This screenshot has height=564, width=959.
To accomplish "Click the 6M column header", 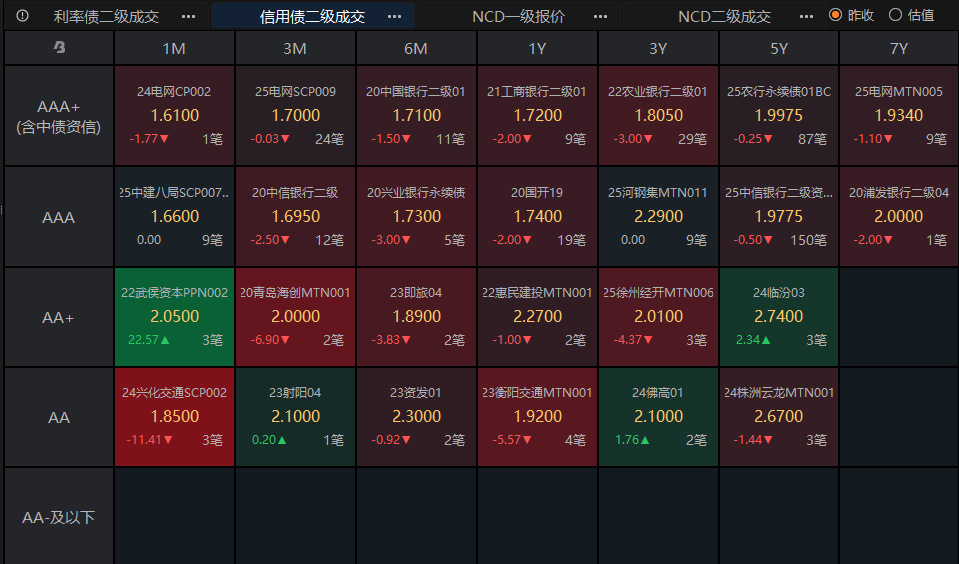I will (416, 48).
